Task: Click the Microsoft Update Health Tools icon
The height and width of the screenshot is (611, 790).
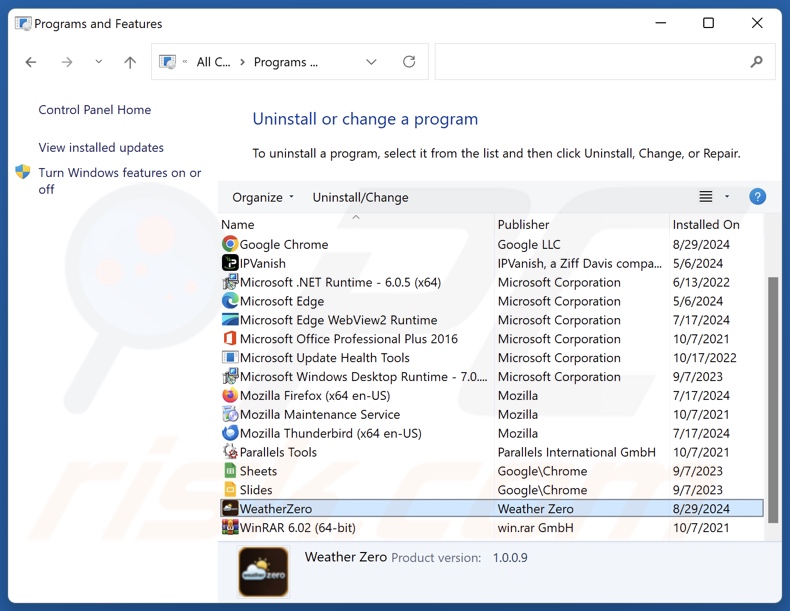Action: point(230,357)
